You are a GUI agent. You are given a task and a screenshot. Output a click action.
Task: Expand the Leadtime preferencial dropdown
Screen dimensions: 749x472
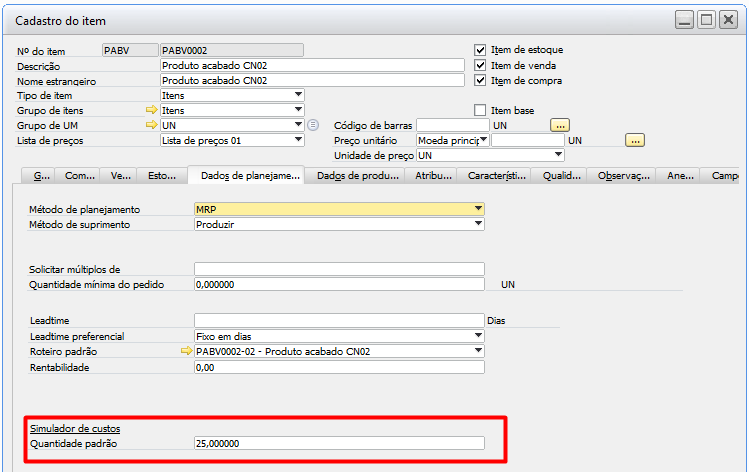[479, 336]
